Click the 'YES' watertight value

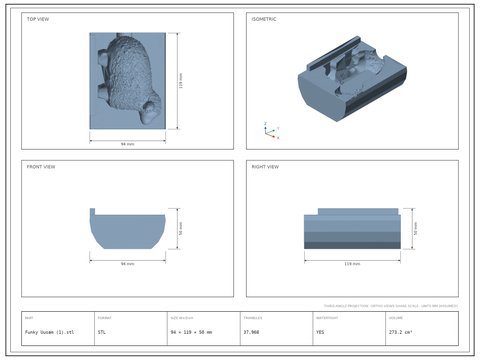coord(320,332)
